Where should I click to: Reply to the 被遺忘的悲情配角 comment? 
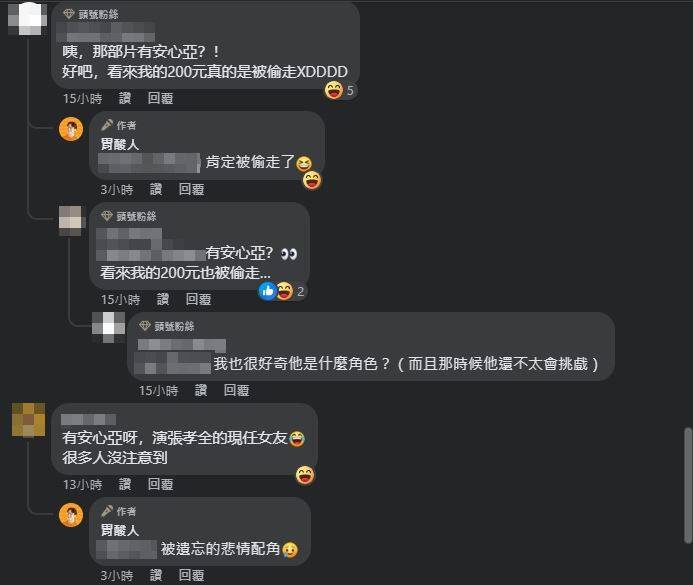[x=191, y=575]
